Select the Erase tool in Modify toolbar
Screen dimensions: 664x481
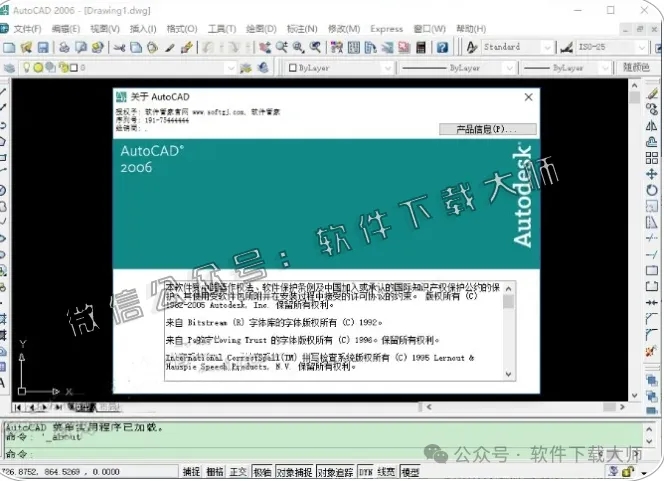click(652, 93)
